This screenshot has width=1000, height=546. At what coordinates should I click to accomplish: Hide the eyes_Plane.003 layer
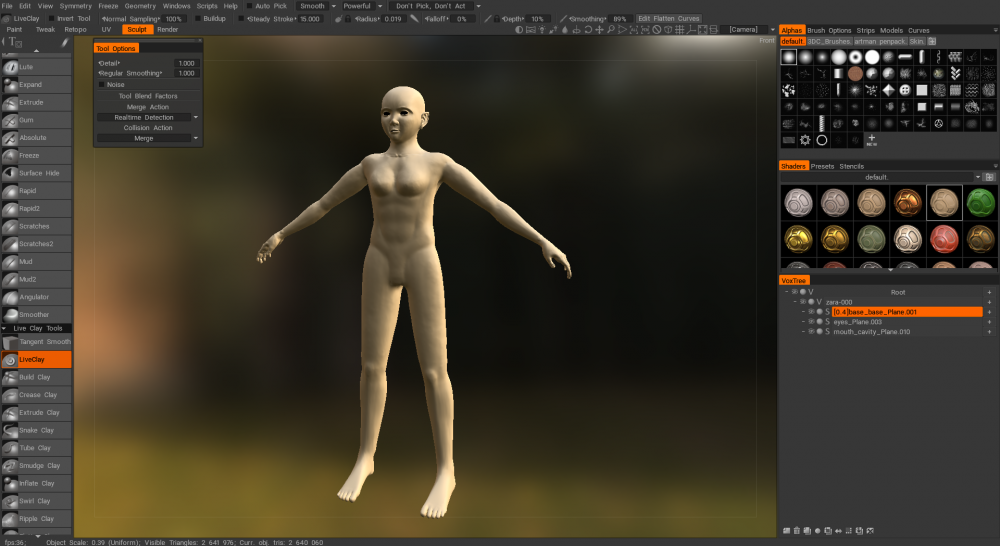click(x=811, y=321)
